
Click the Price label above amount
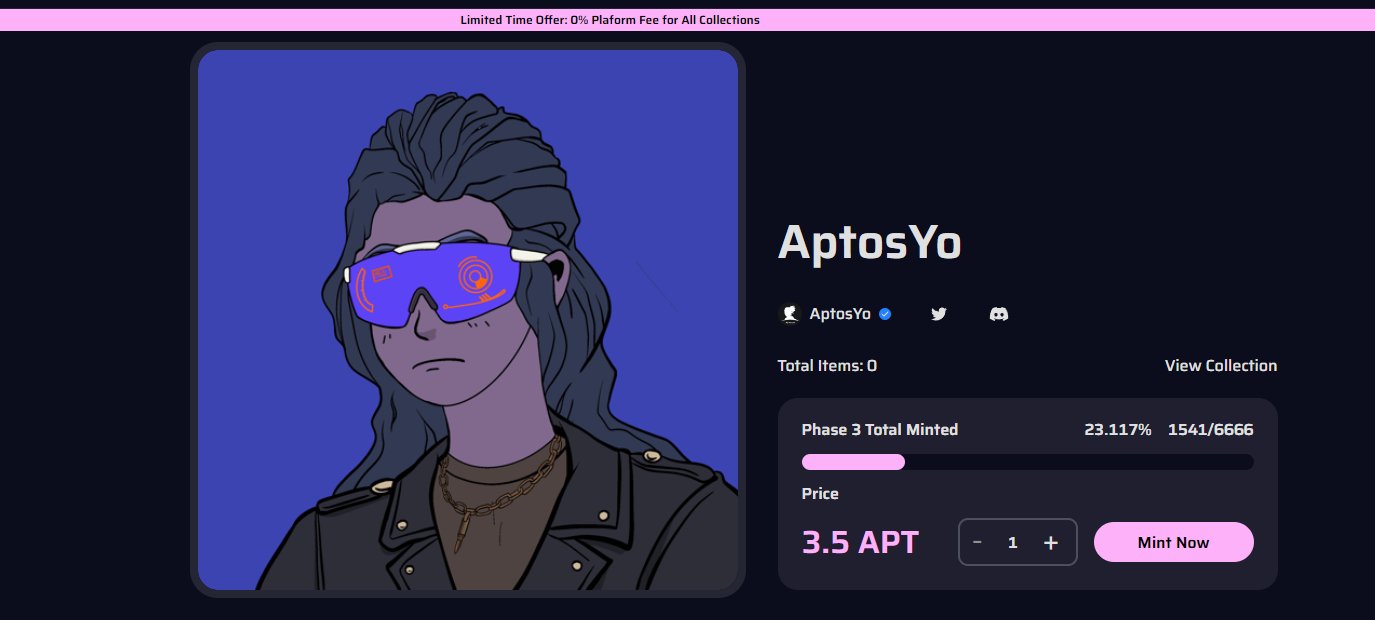click(820, 494)
